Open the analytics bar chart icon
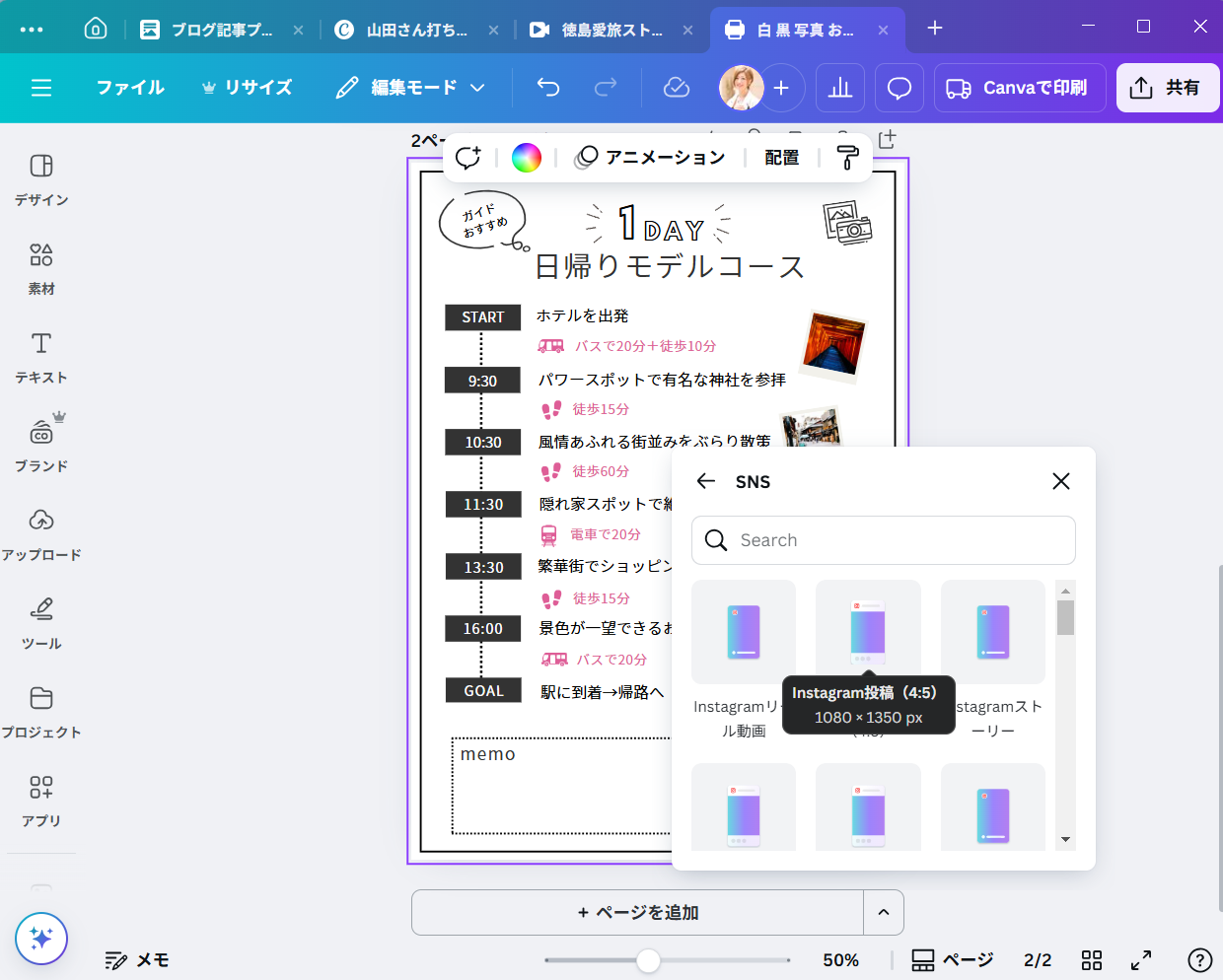This screenshot has height=980, width=1223. (x=840, y=88)
